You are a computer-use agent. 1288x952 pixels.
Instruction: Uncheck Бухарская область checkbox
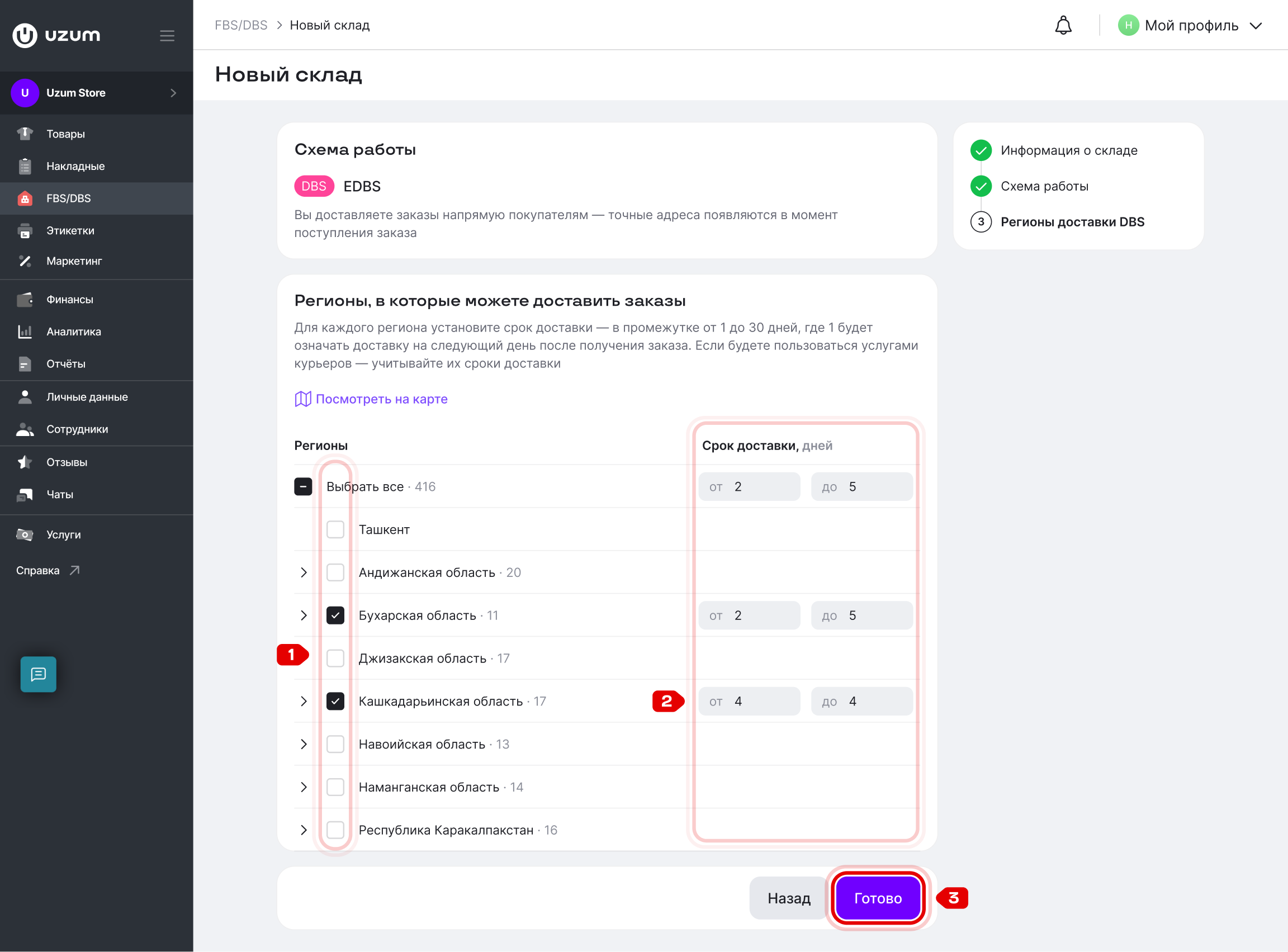coord(335,615)
